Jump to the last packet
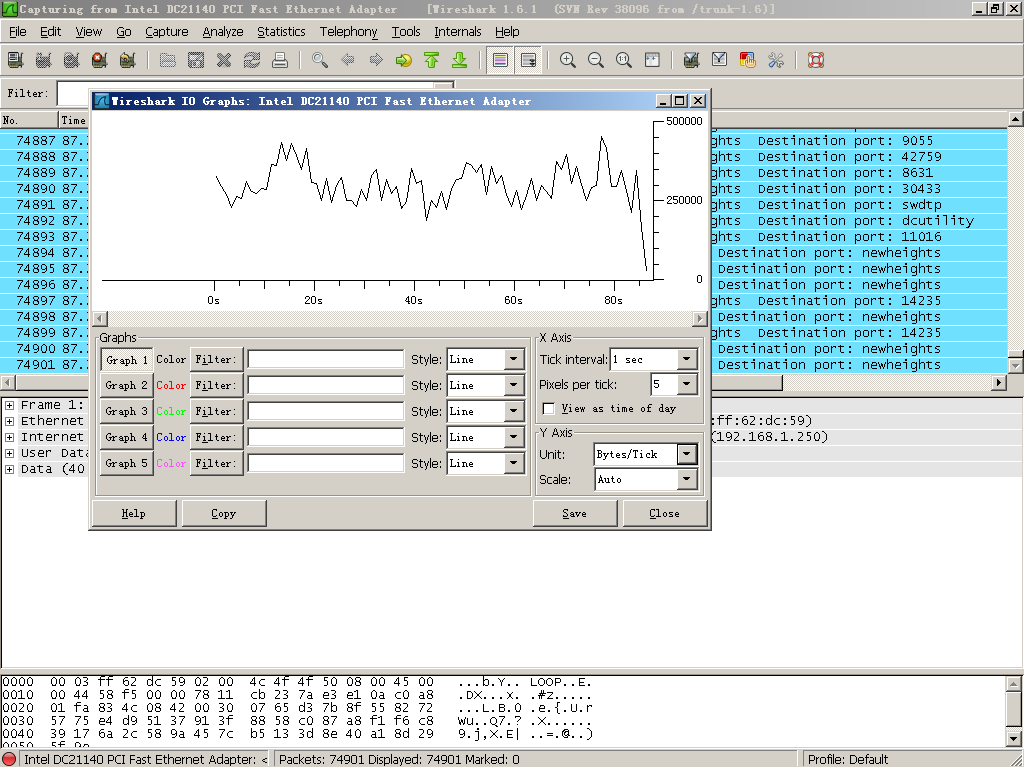 [x=460, y=60]
